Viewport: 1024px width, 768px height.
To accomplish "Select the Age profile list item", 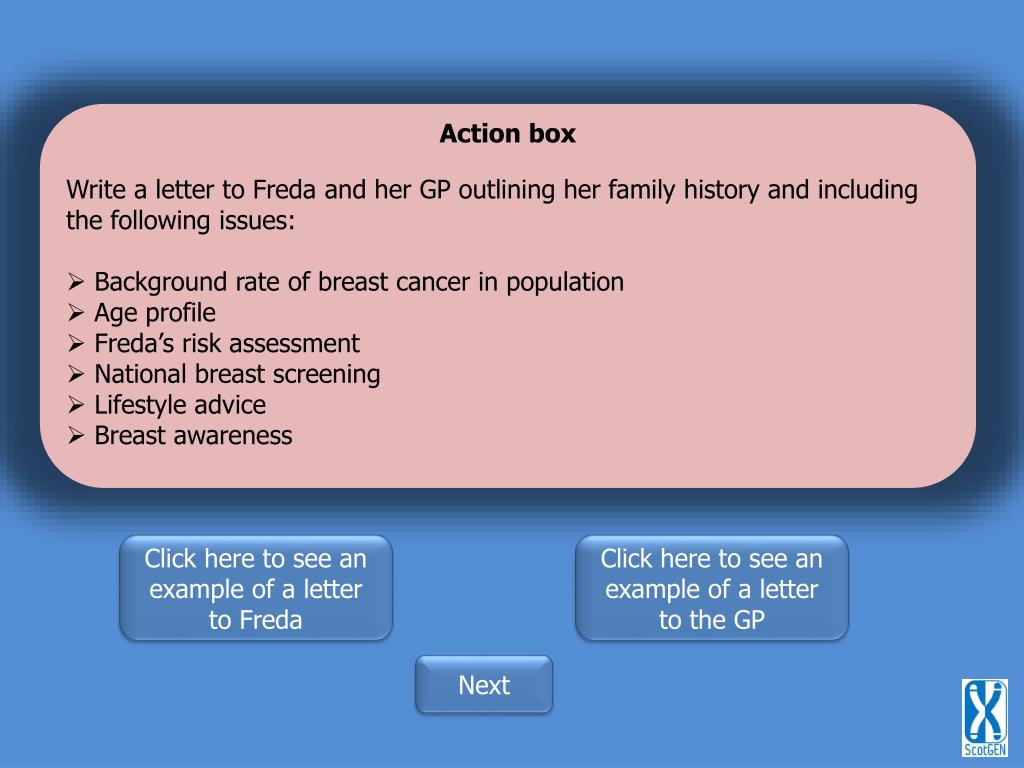I will pyautogui.click(x=155, y=313).
